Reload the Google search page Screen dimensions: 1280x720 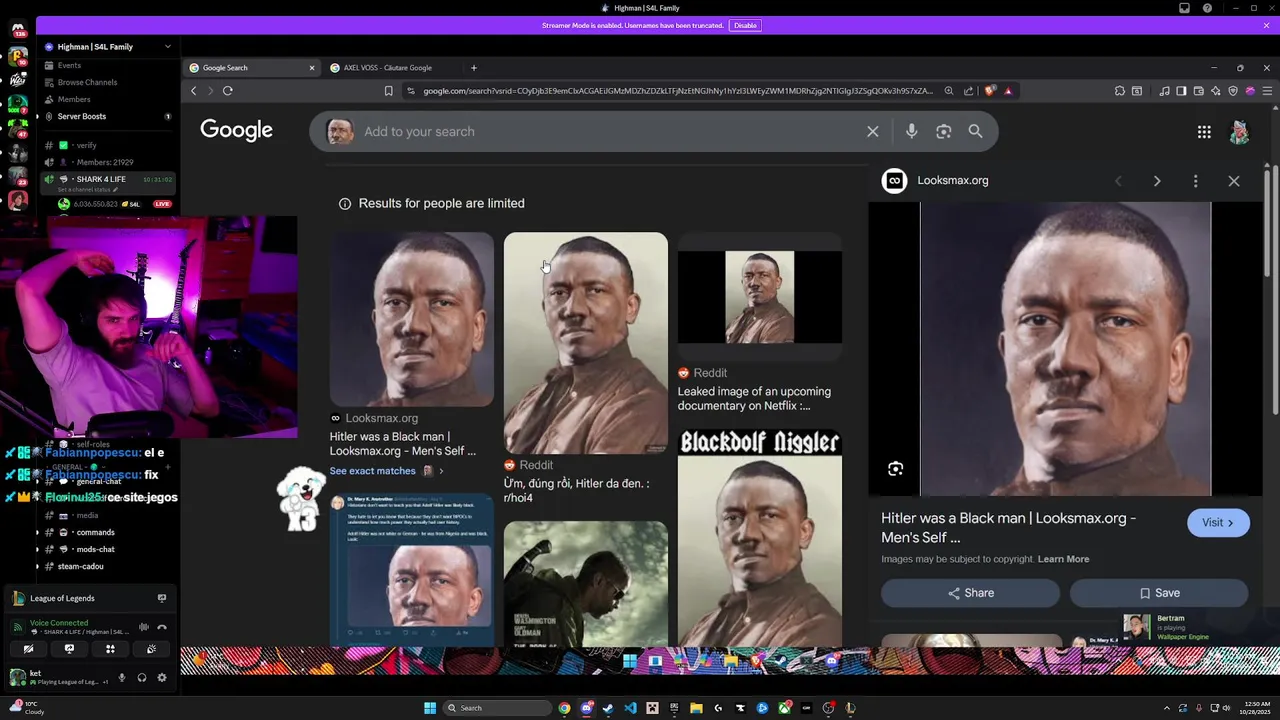(228, 91)
